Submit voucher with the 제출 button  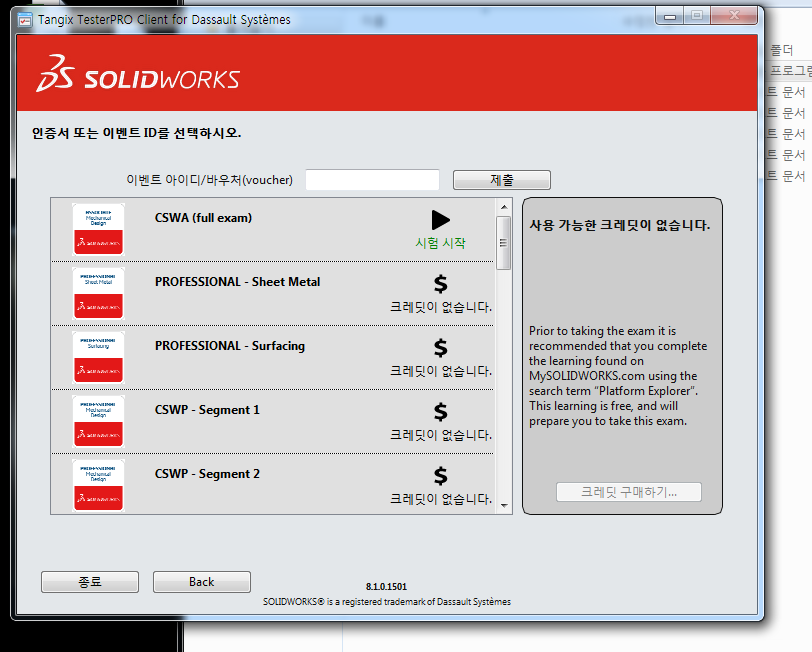(x=502, y=180)
